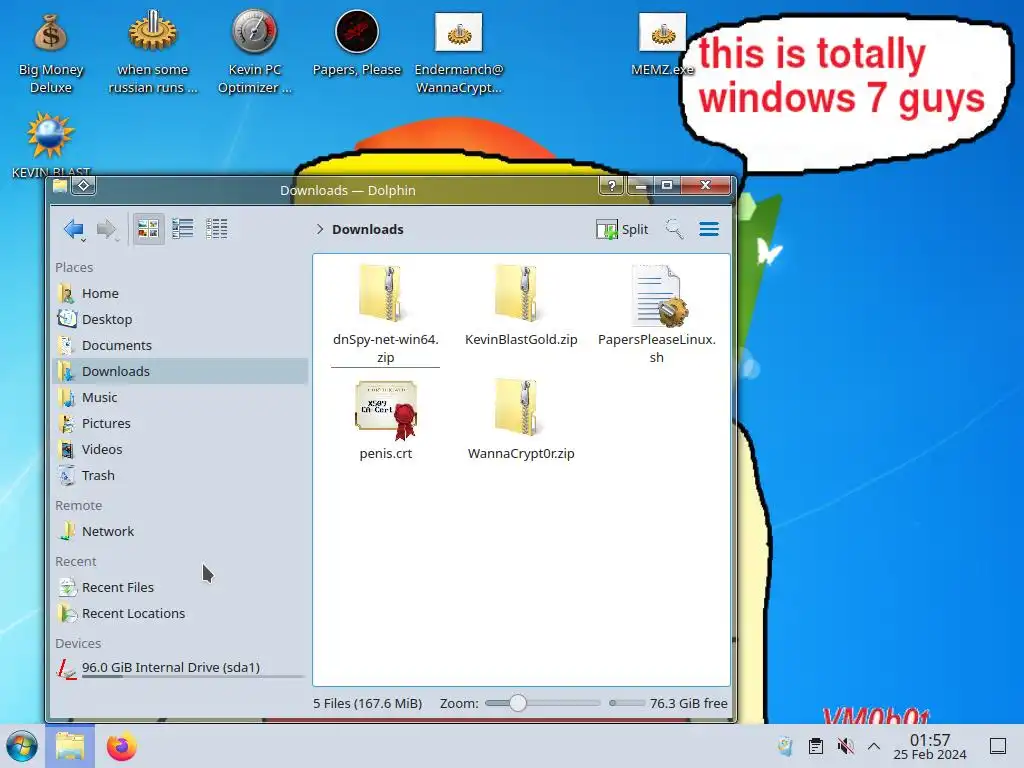Click the muted volume tray icon
Image resolution: width=1024 pixels, height=768 pixels.
846,746
